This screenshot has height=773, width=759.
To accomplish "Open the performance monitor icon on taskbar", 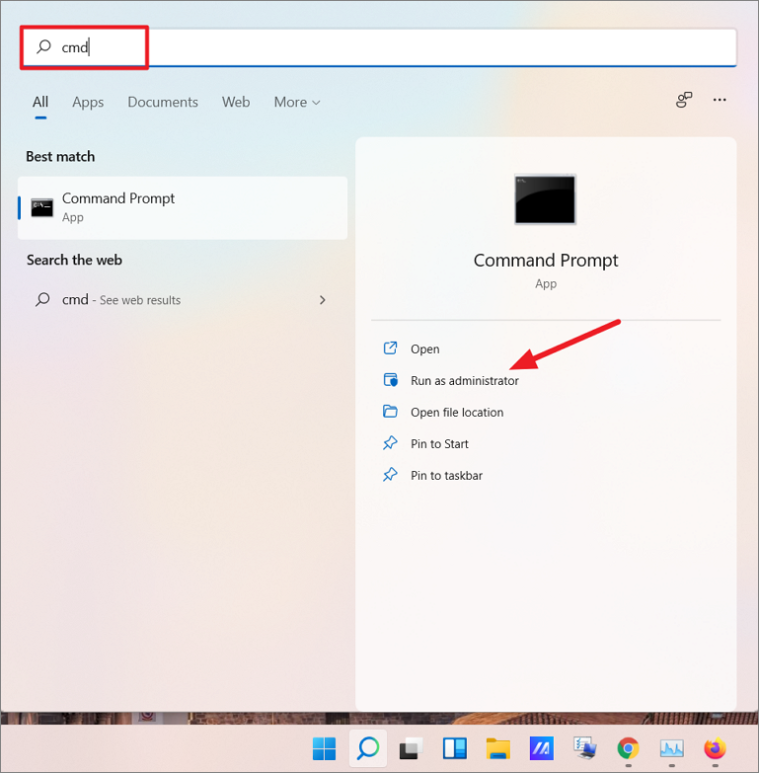I will 671,749.
